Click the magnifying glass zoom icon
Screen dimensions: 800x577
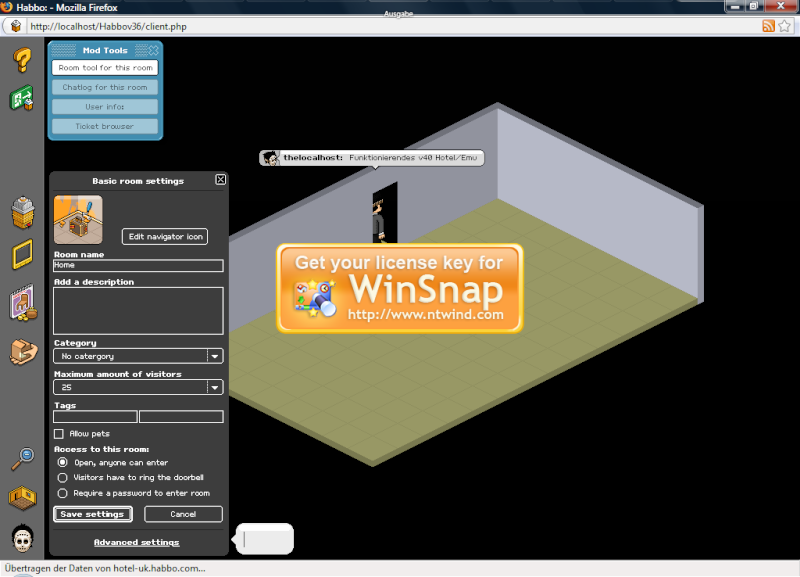(x=23, y=459)
